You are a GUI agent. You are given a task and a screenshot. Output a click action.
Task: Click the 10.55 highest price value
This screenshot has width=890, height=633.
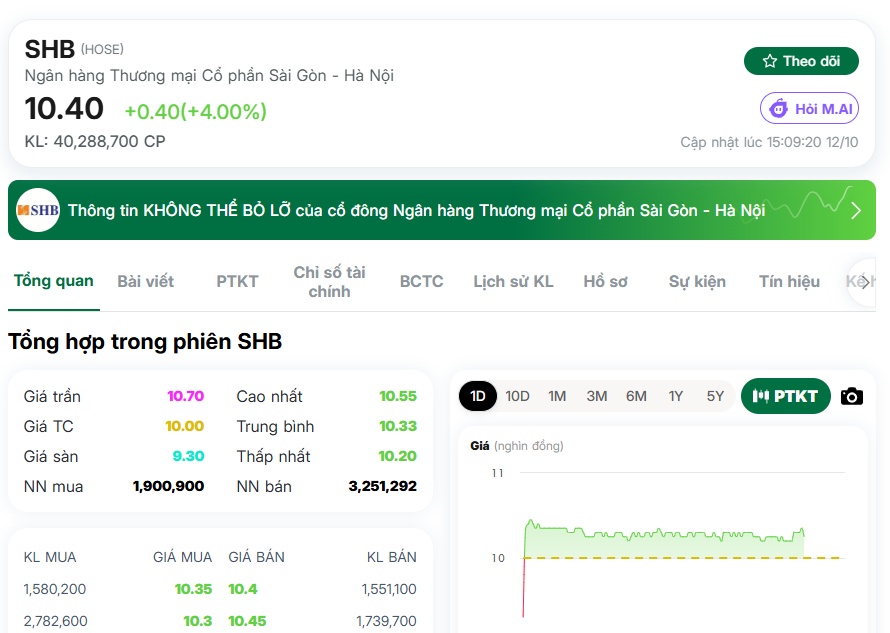click(398, 396)
